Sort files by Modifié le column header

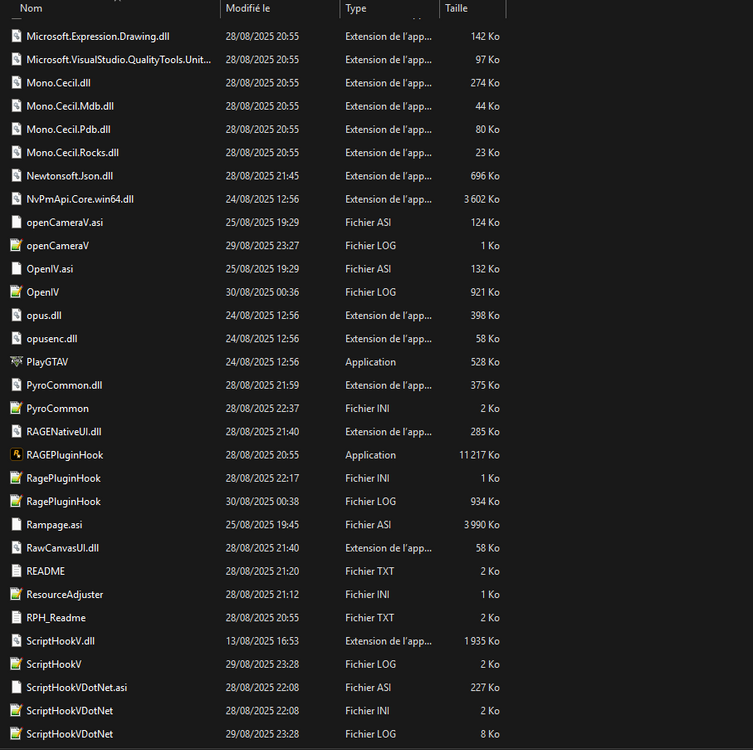click(248, 8)
